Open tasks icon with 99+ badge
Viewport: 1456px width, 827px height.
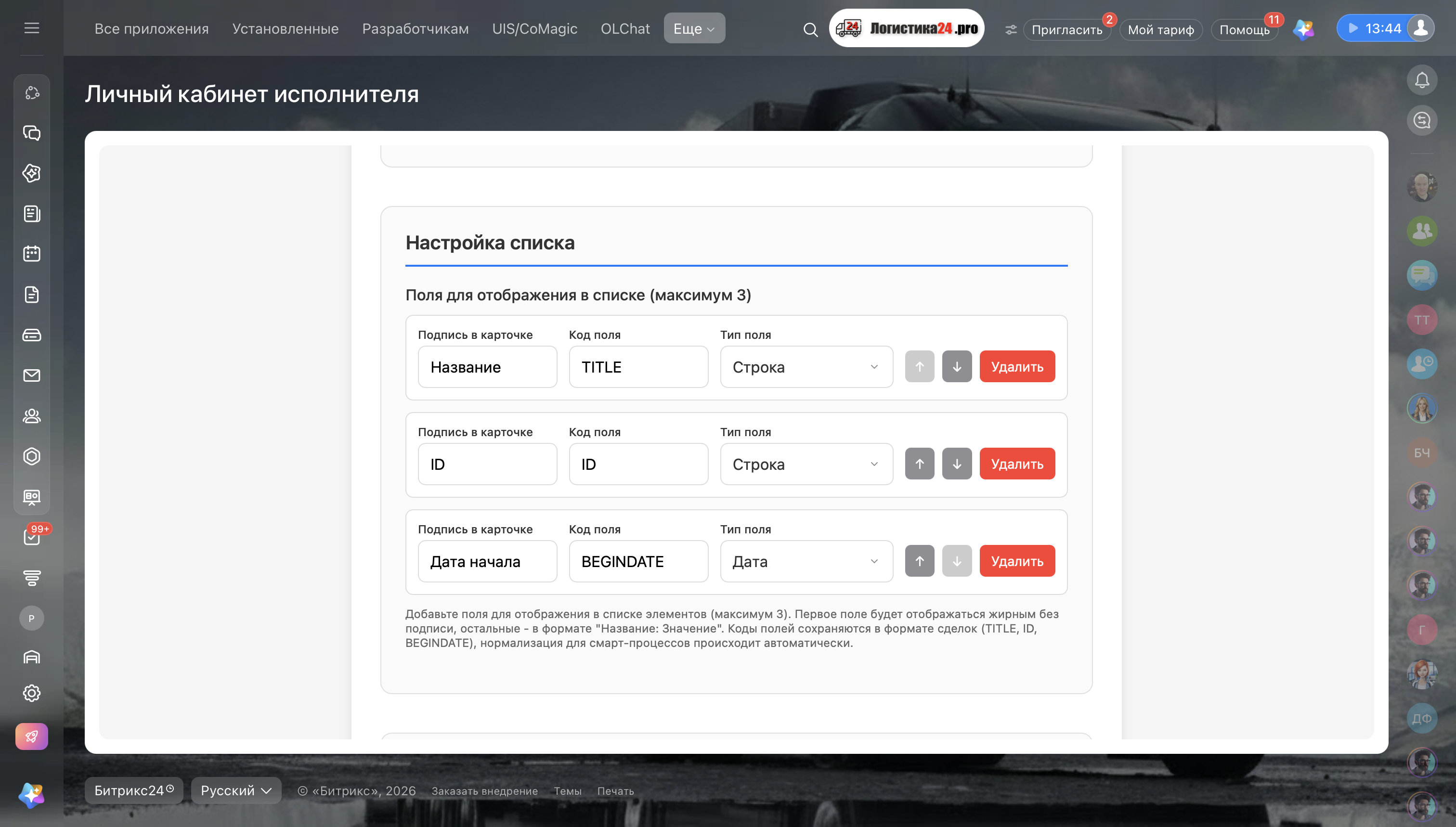32,536
